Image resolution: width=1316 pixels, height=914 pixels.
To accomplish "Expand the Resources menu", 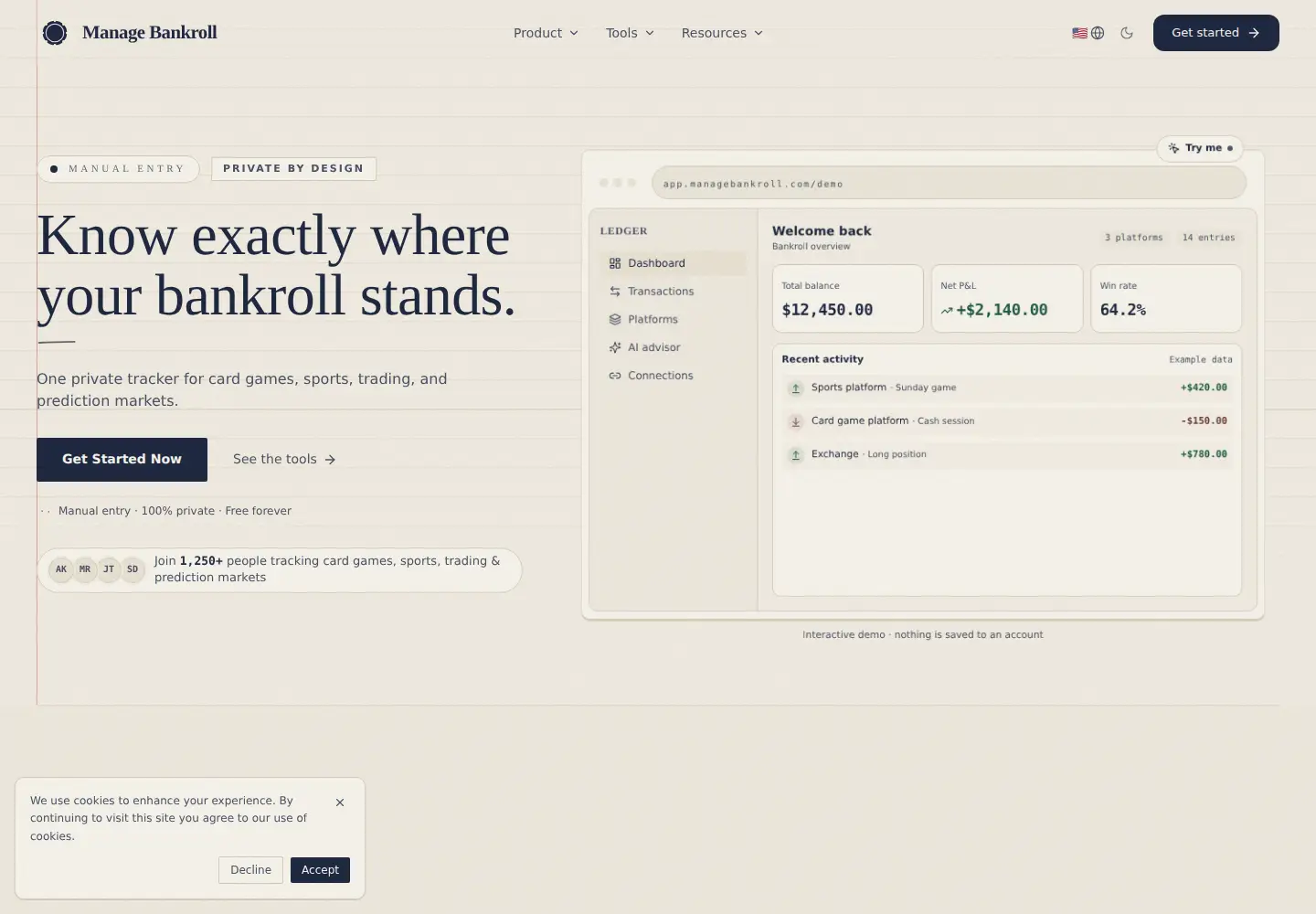I will 722,33.
